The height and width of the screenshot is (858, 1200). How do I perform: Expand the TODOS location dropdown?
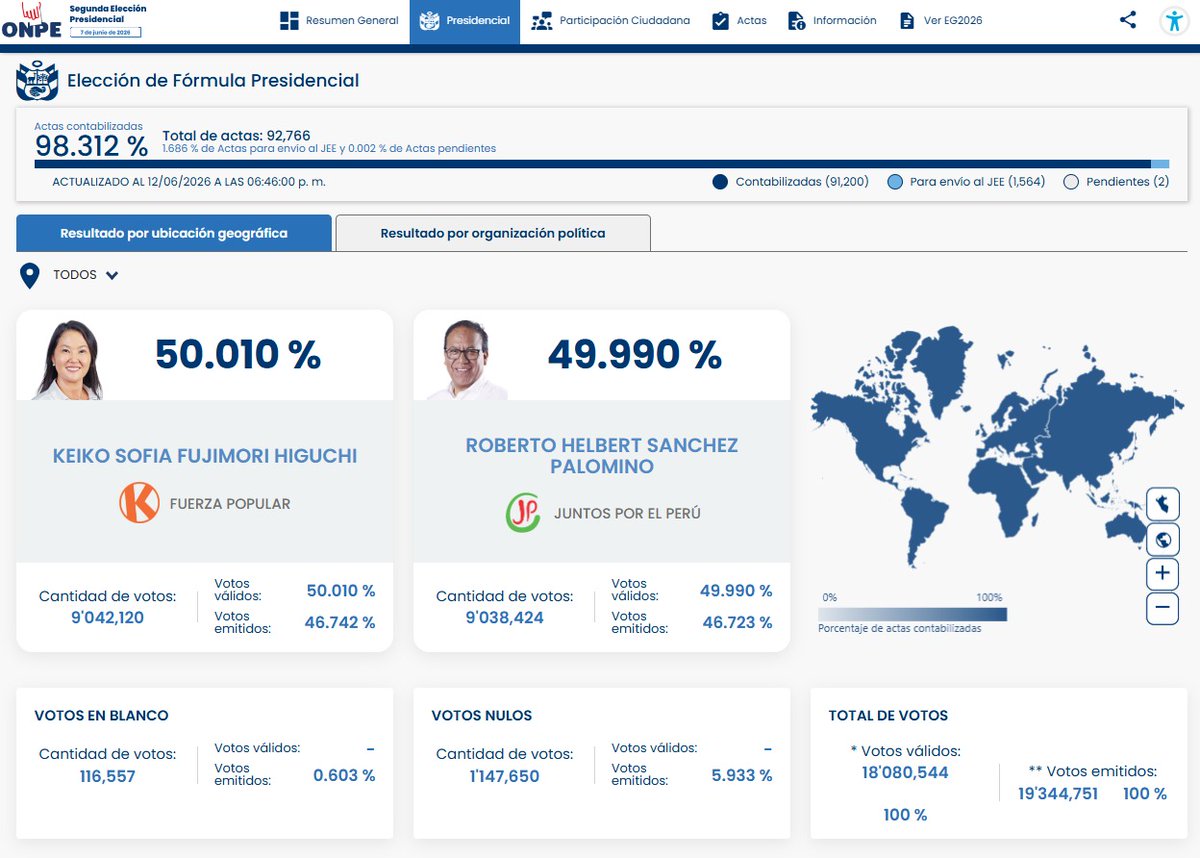pyautogui.click(x=86, y=275)
